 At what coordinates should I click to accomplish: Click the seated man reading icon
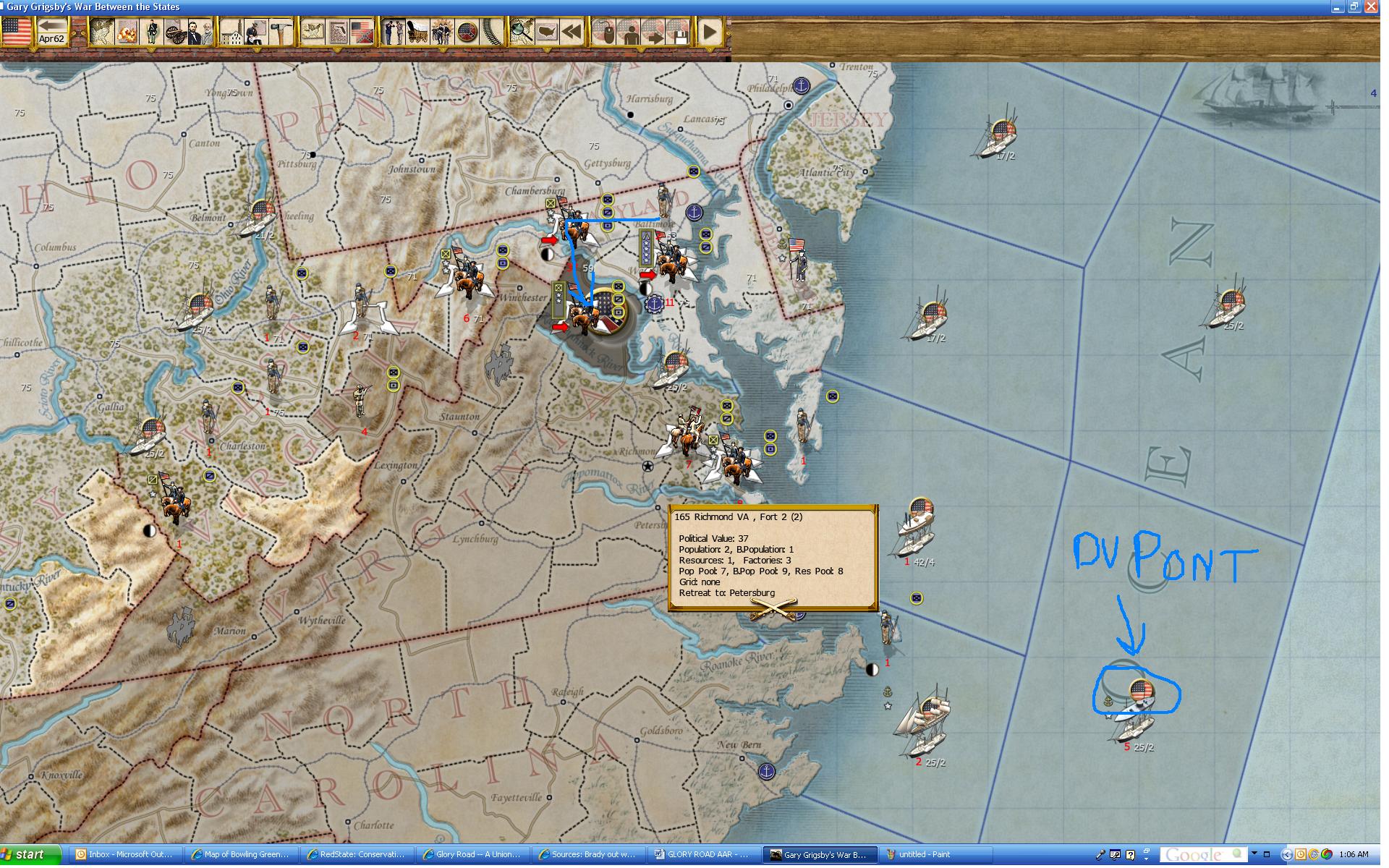click(256, 32)
